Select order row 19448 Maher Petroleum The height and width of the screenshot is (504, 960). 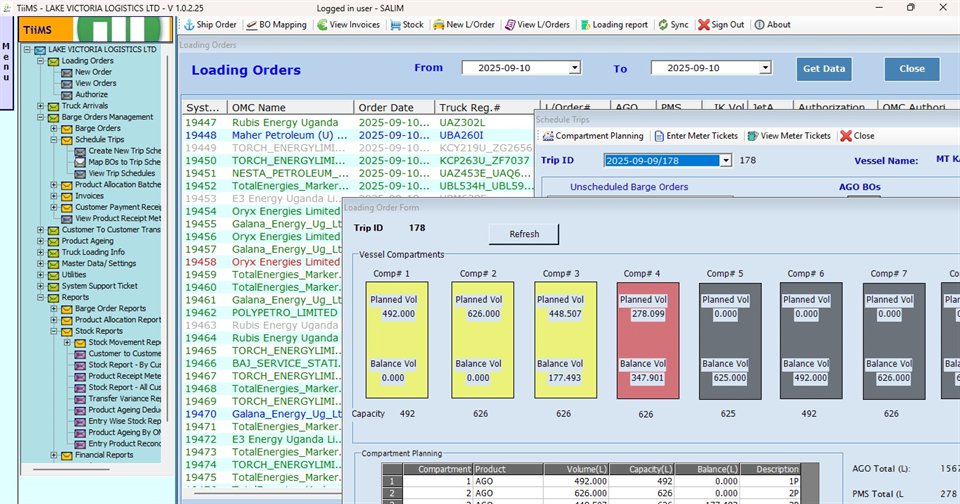(358, 135)
